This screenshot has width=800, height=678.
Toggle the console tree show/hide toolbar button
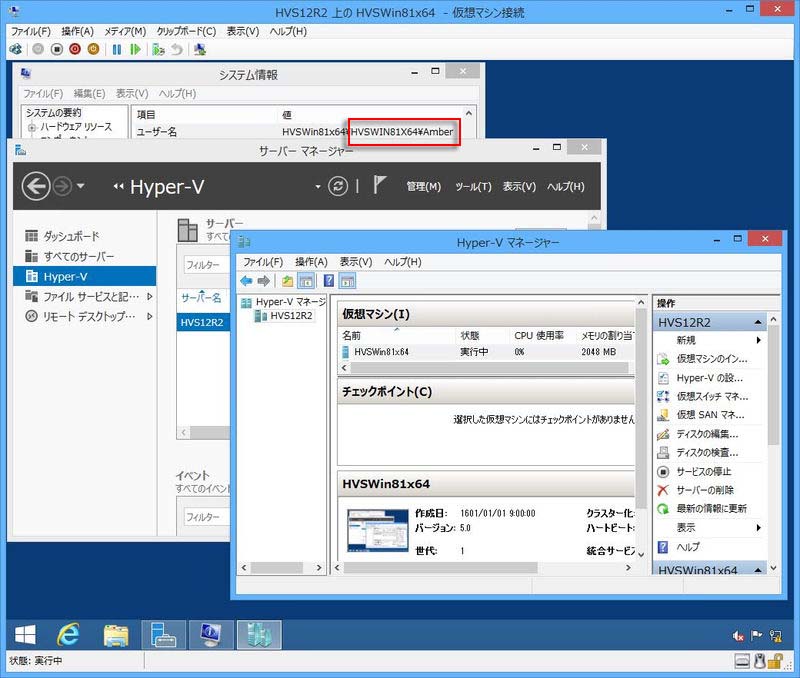tap(306, 281)
